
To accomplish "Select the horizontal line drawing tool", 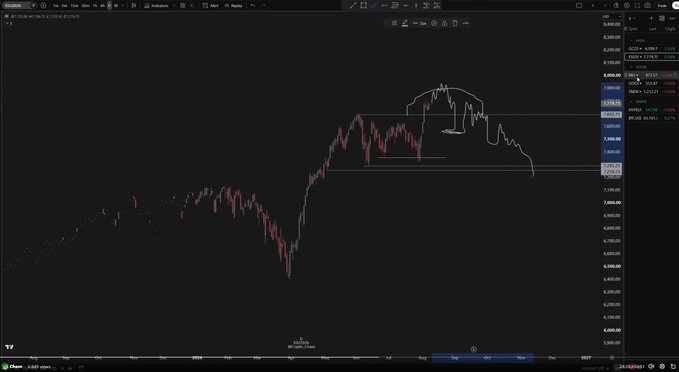I will point(405,6).
